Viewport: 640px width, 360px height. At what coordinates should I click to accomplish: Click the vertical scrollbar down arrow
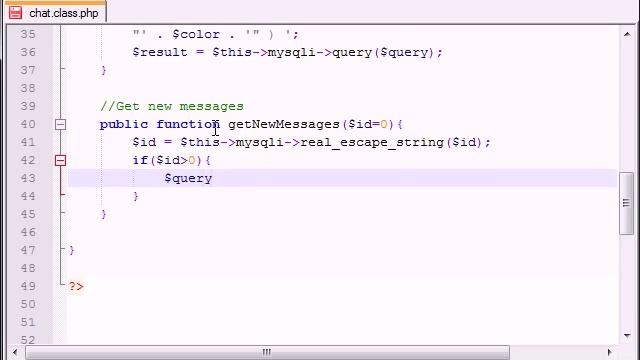point(627,336)
